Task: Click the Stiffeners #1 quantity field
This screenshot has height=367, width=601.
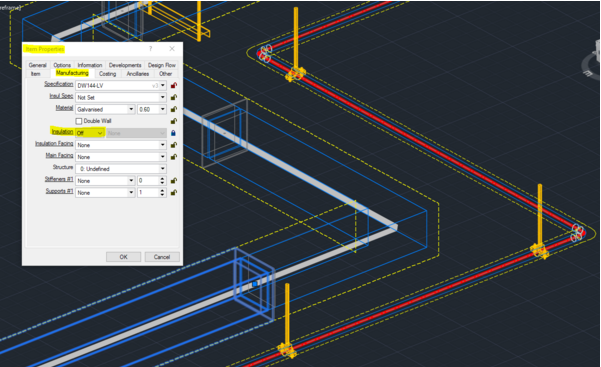Action: tap(148, 181)
